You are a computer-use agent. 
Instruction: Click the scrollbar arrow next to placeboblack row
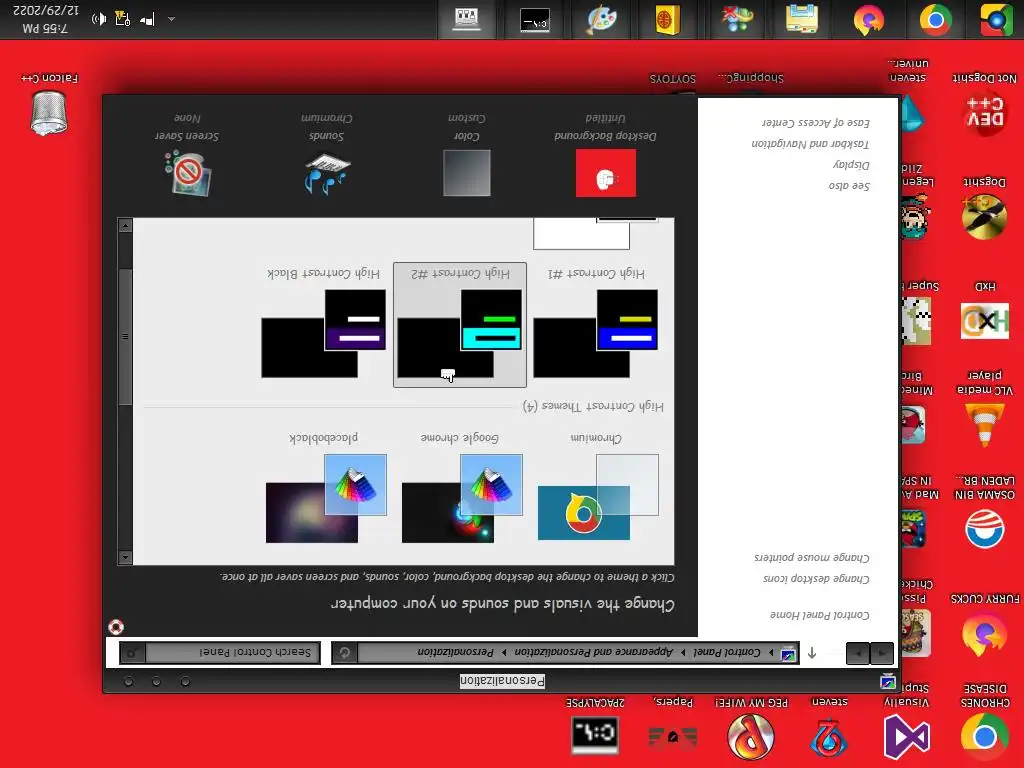click(125, 558)
